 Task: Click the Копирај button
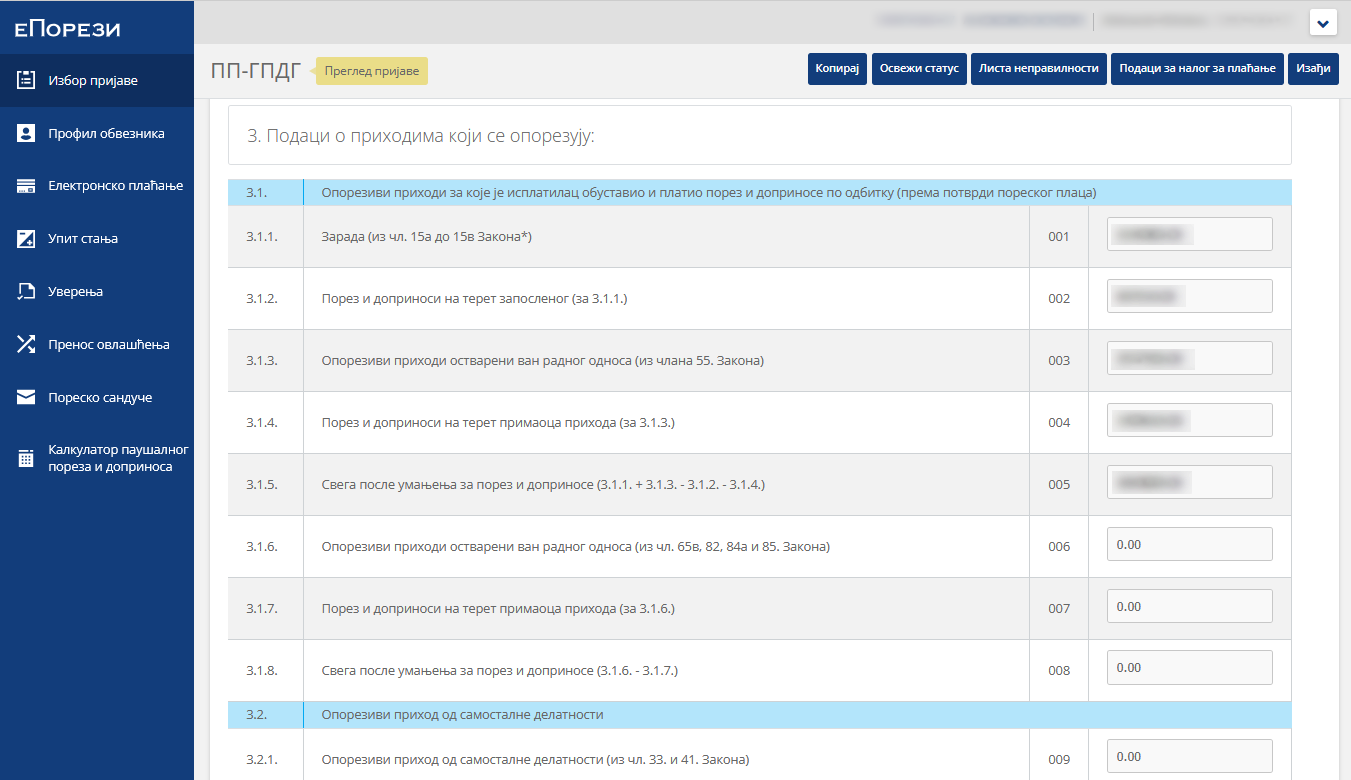click(837, 69)
